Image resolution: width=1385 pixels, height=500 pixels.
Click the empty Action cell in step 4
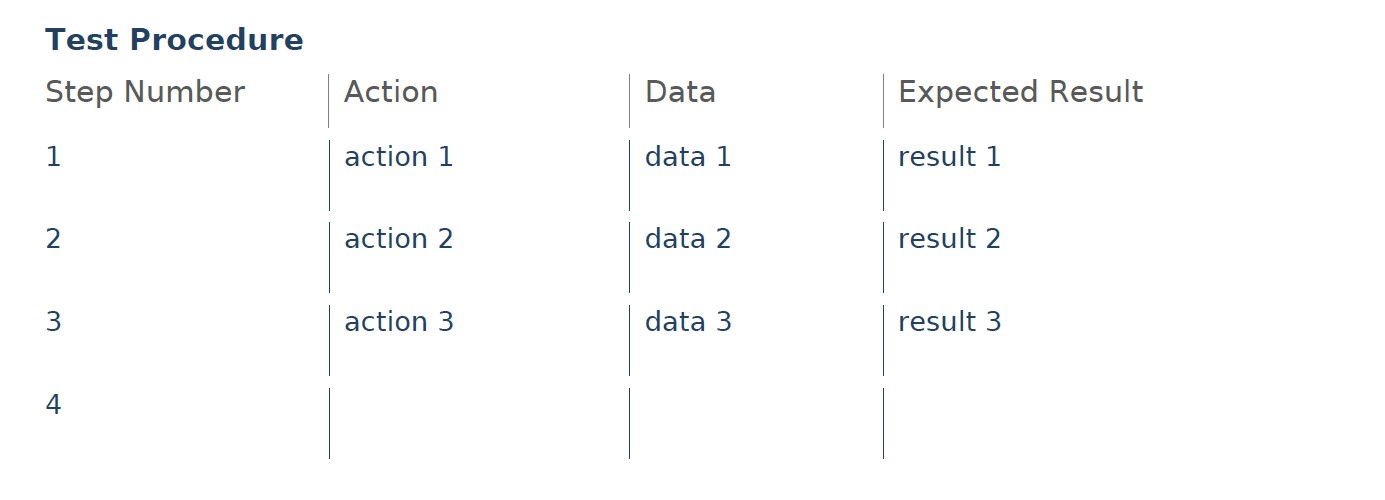(x=479, y=424)
